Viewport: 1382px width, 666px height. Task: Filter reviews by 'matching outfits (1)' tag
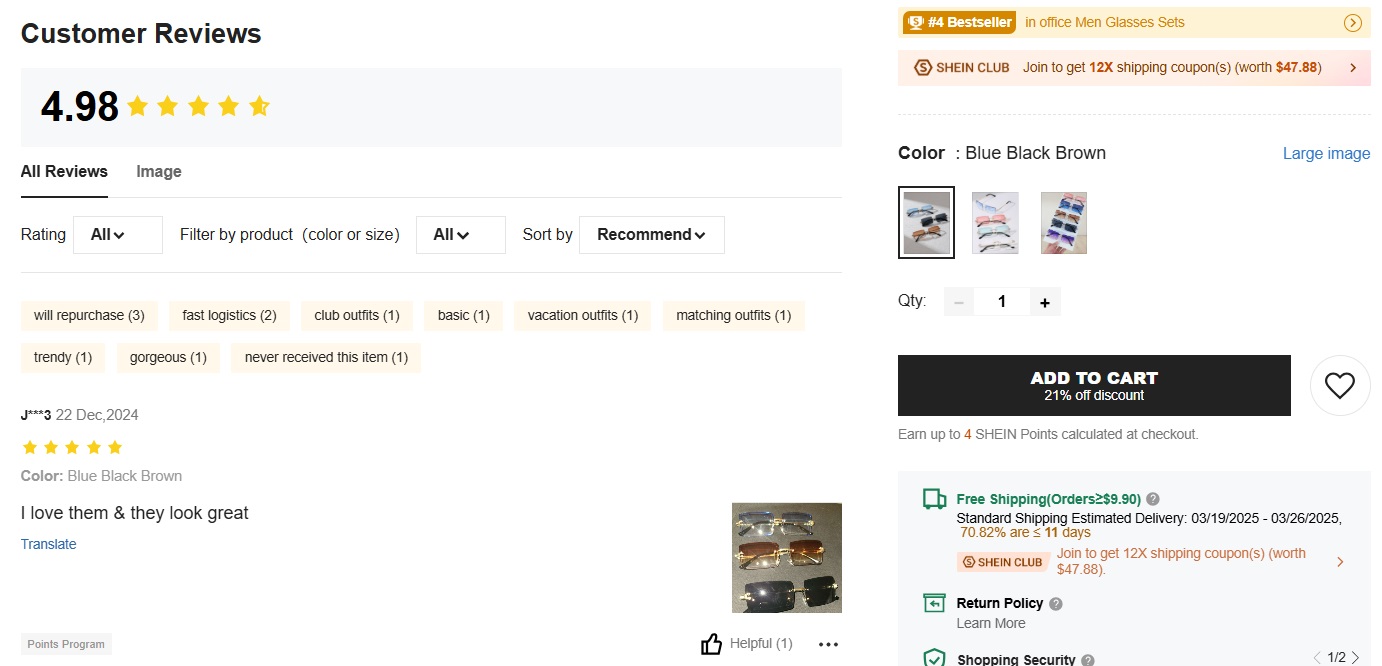tap(734, 316)
